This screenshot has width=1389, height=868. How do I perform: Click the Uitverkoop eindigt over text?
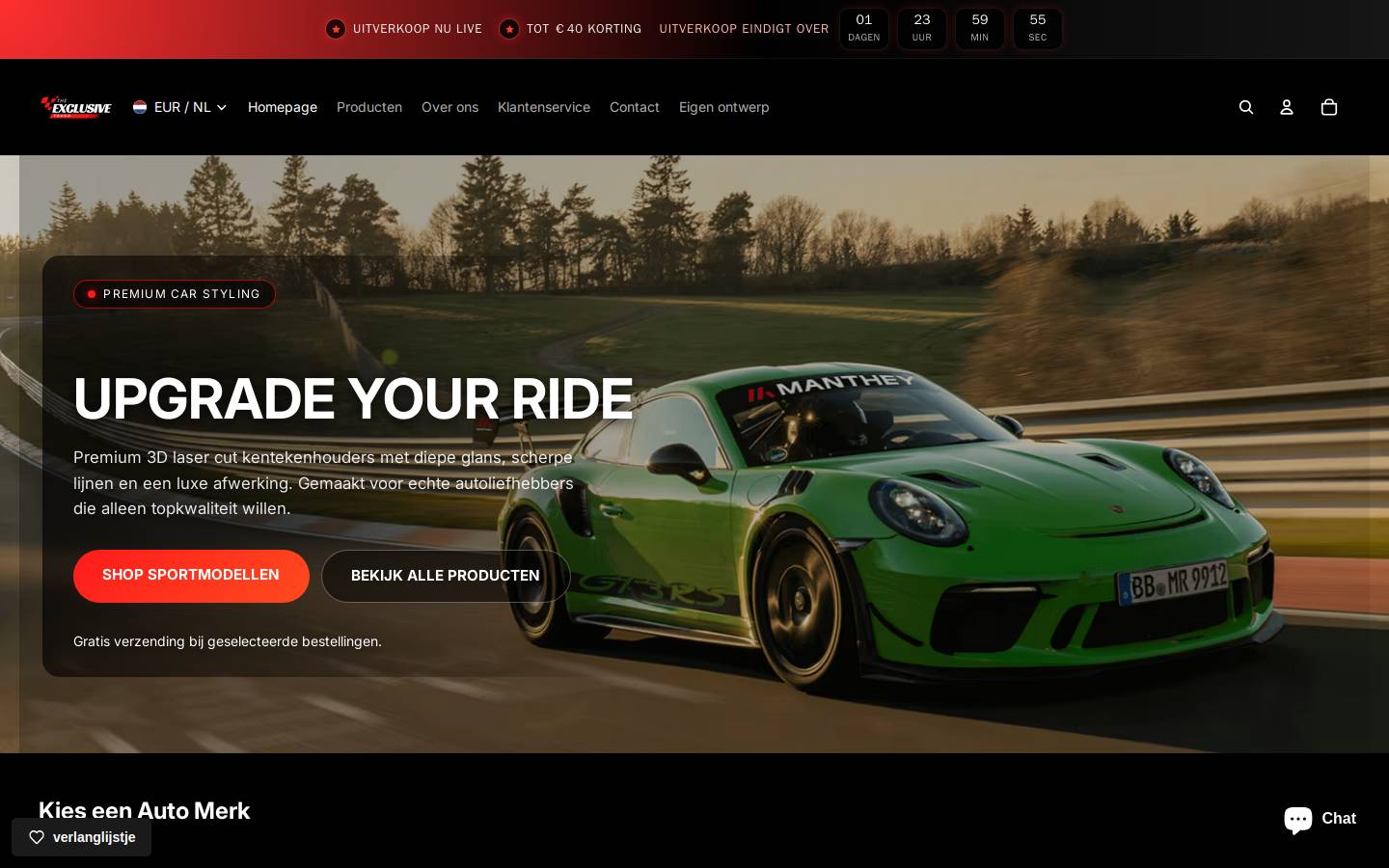pos(744,29)
